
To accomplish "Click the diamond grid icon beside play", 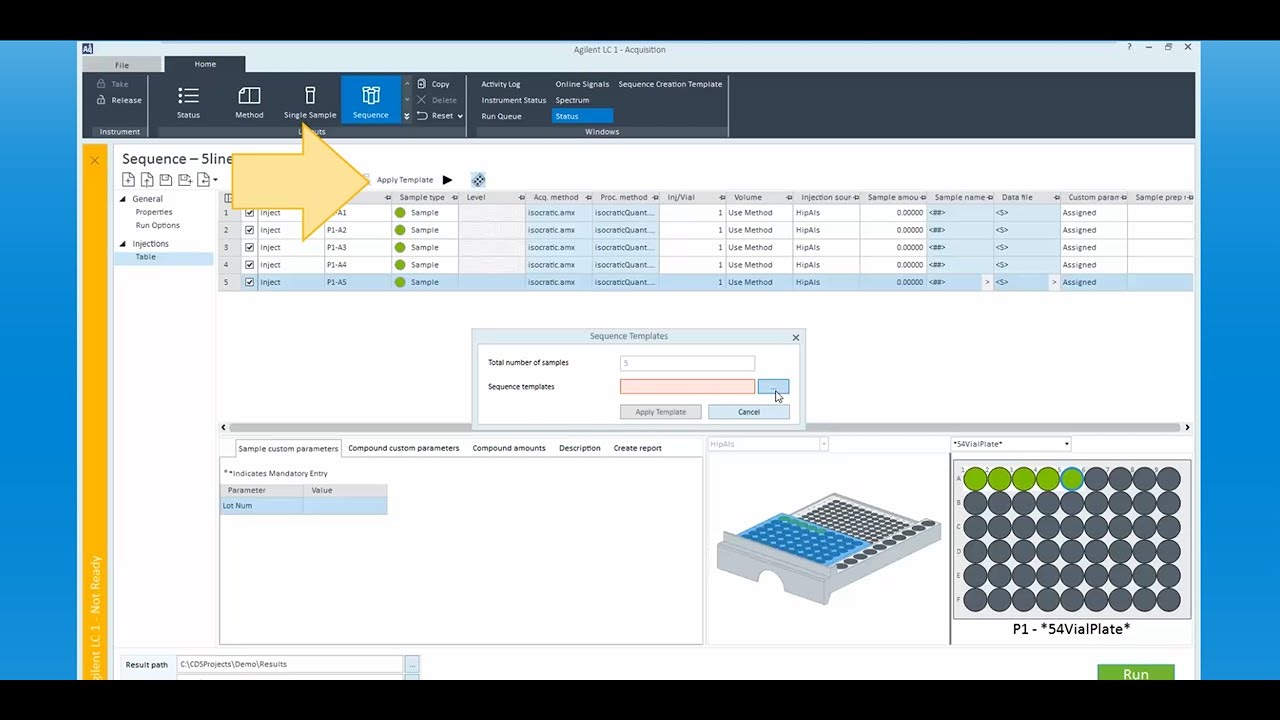I will pyautogui.click(x=478, y=180).
